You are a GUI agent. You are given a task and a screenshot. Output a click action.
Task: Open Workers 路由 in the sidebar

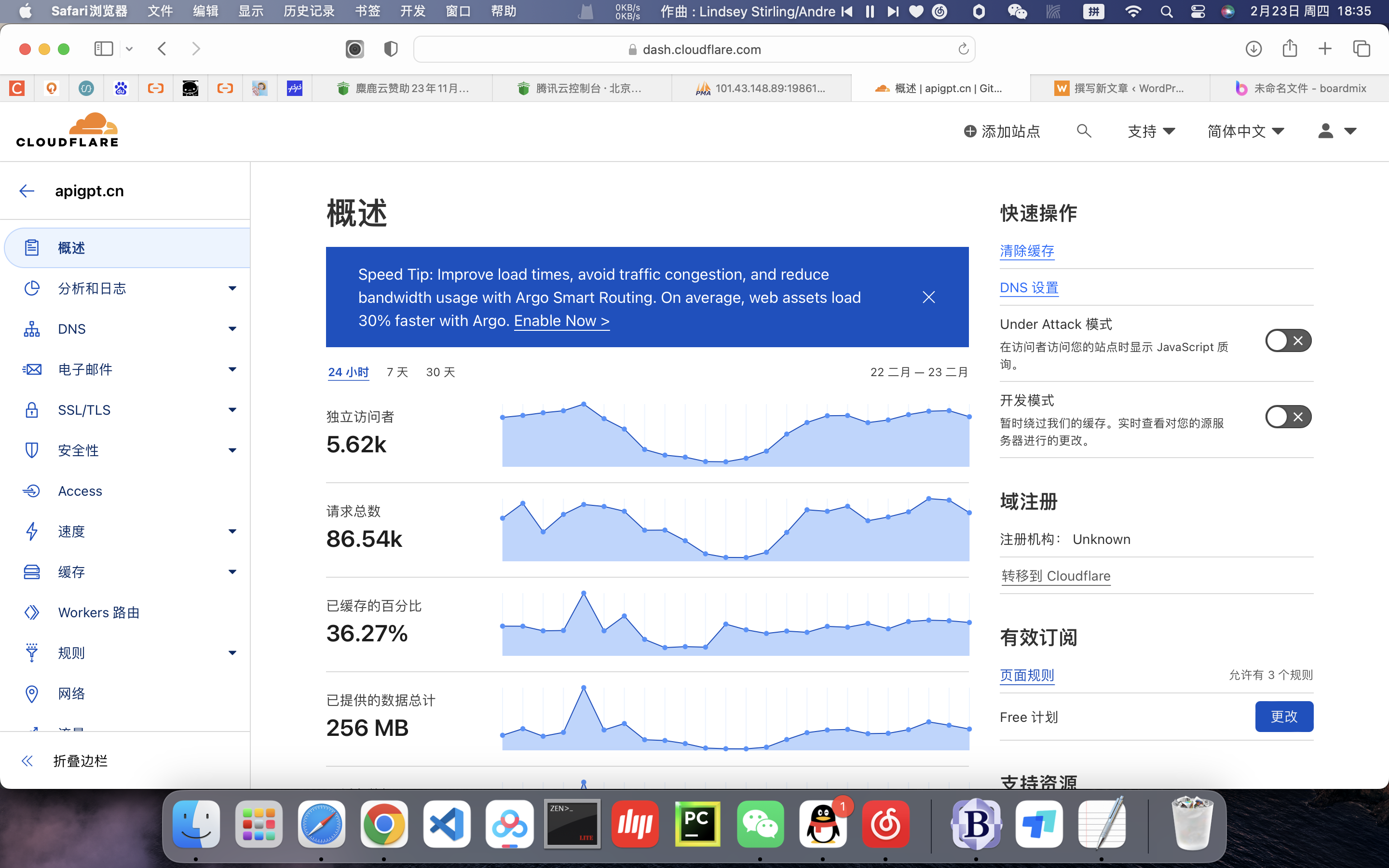pos(99,612)
